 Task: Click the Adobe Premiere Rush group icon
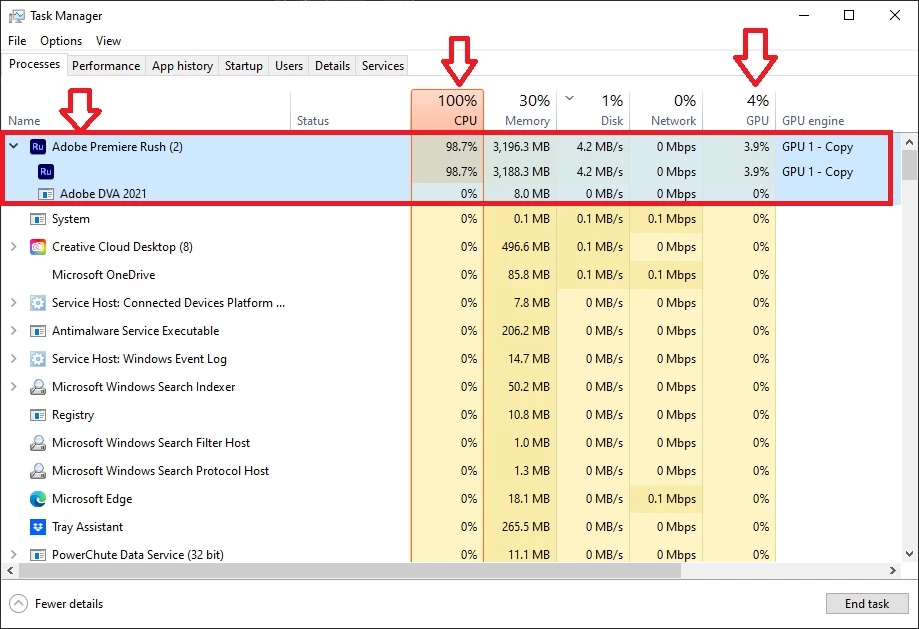(x=38, y=147)
